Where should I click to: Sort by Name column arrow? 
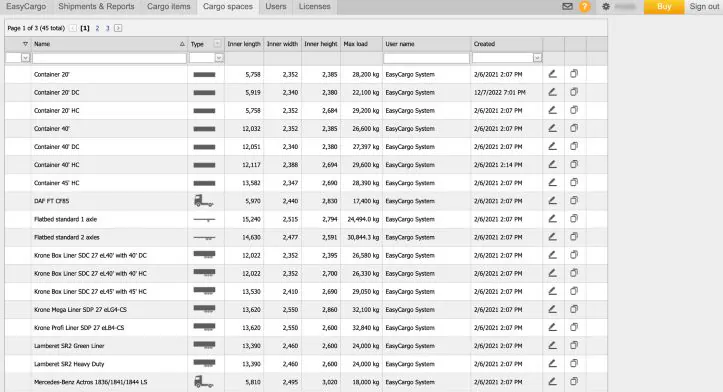(x=182, y=44)
